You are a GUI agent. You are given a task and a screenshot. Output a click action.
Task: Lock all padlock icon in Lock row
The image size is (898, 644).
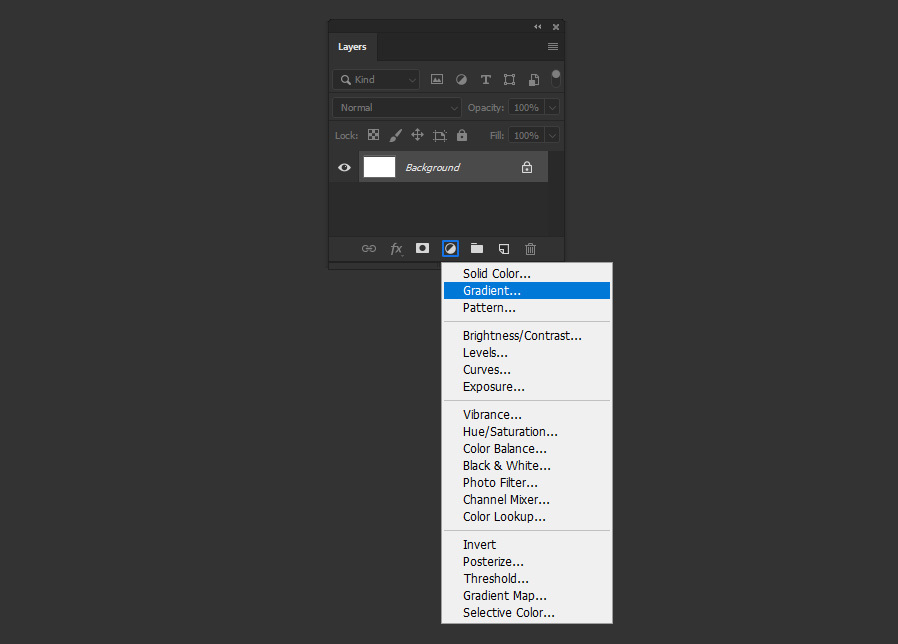462,135
